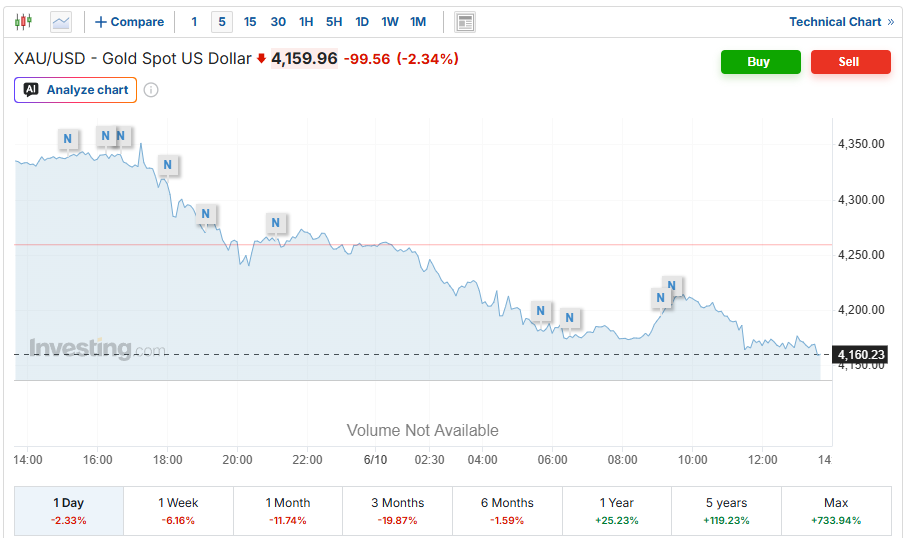Open the news marker at the 18:00 gridline
Image resolution: width=909 pixels, height=538 pixels.
pyautogui.click(x=168, y=165)
